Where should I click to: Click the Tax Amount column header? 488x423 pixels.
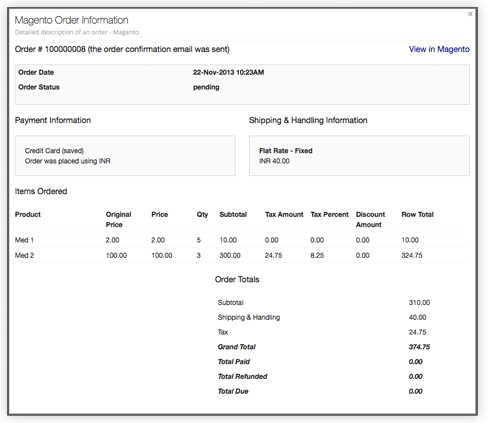click(x=284, y=214)
